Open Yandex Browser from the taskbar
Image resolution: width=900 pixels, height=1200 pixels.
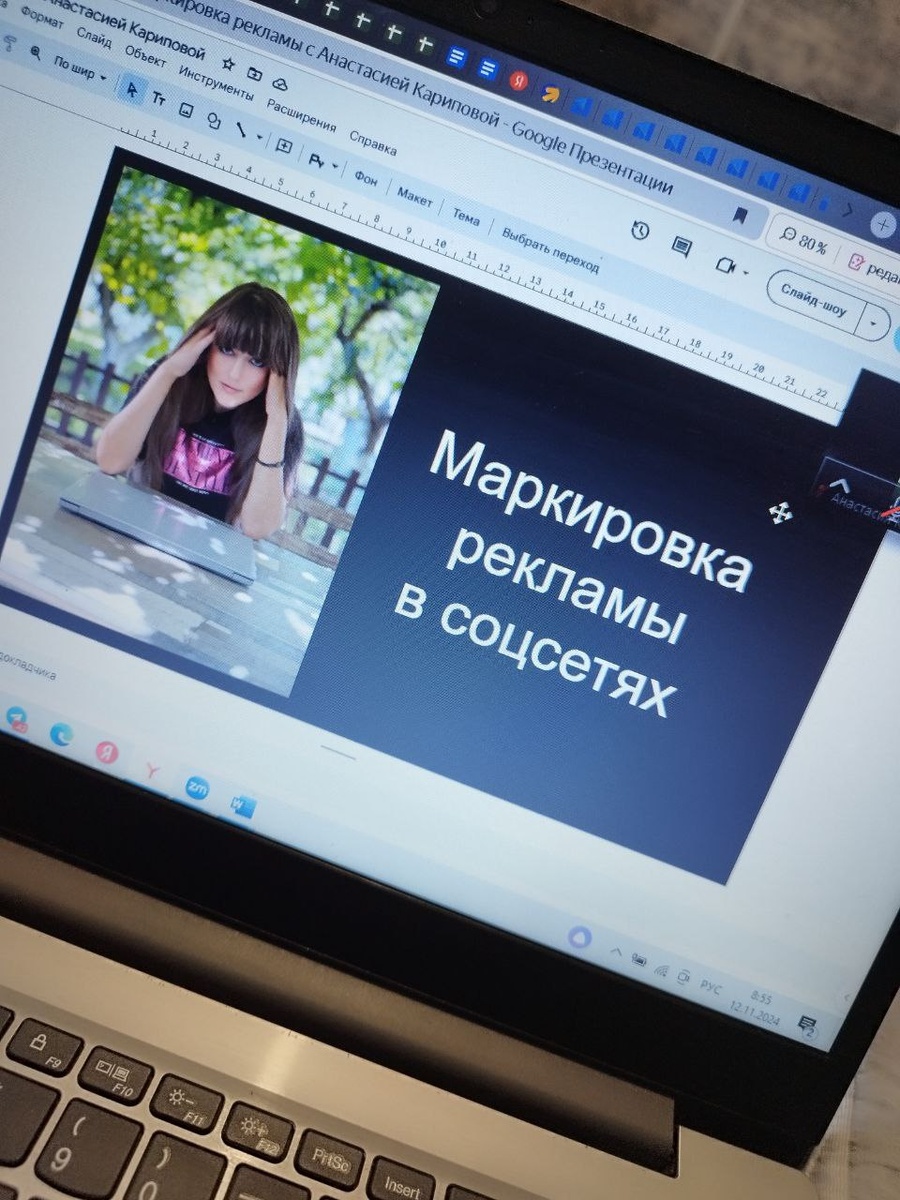point(152,770)
